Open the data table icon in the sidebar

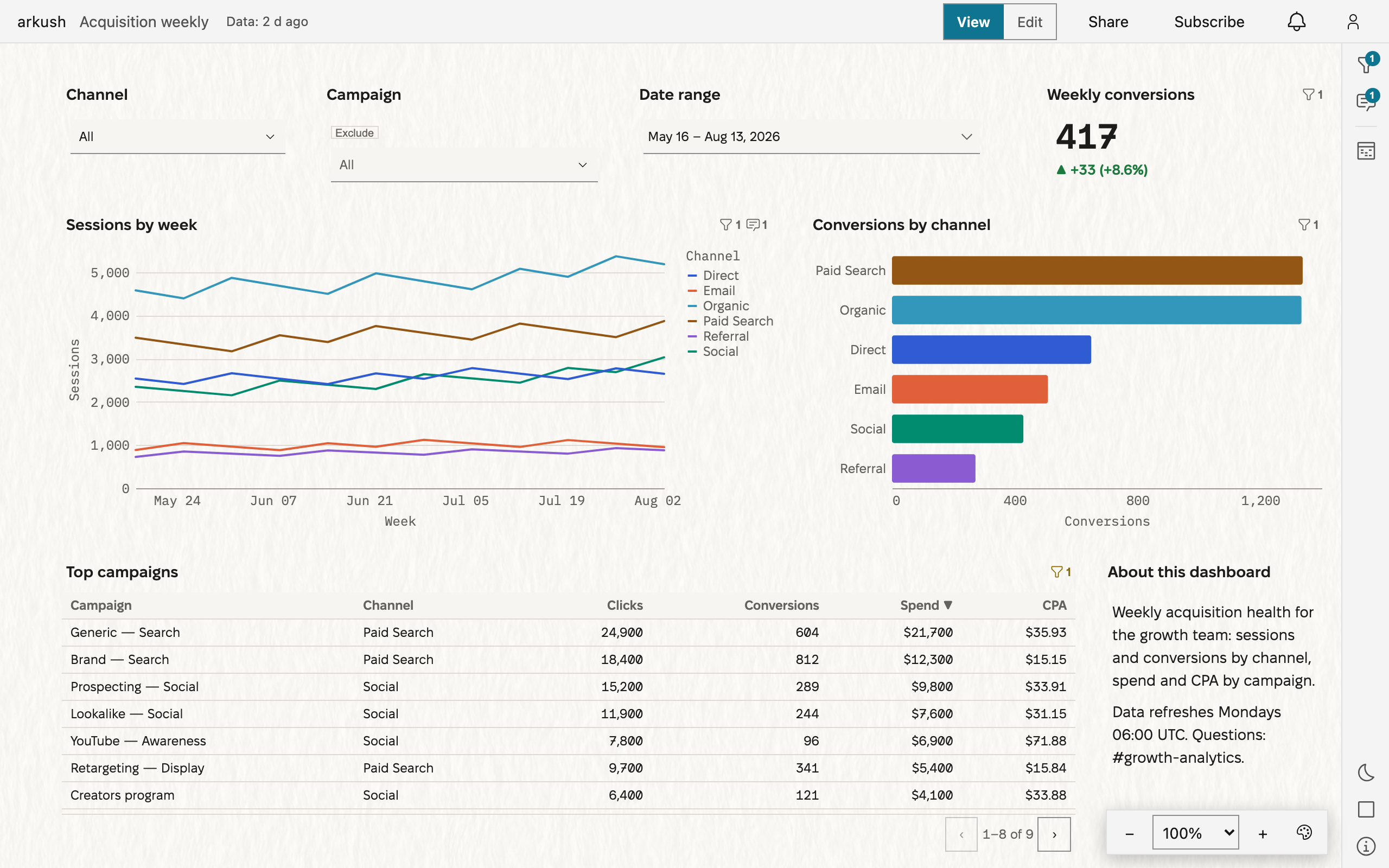click(x=1366, y=151)
